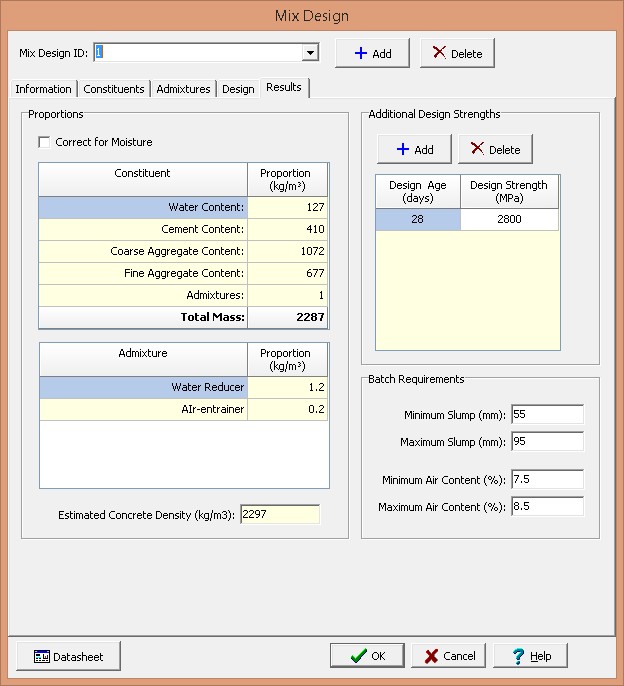624x686 pixels.
Task: Add an additional design strength row
Action: [414, 149]
